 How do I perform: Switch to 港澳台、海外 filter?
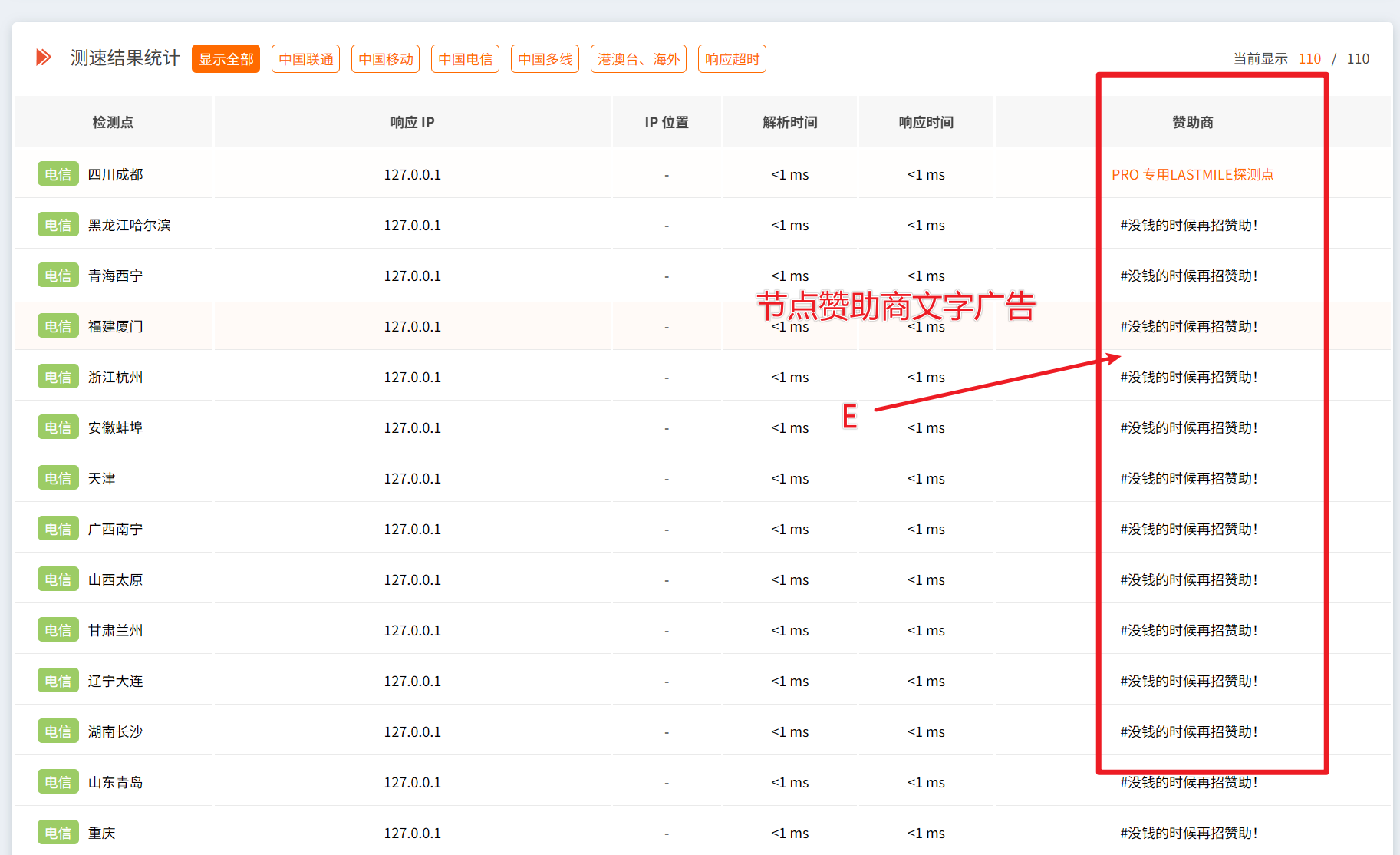coord(638,59)
